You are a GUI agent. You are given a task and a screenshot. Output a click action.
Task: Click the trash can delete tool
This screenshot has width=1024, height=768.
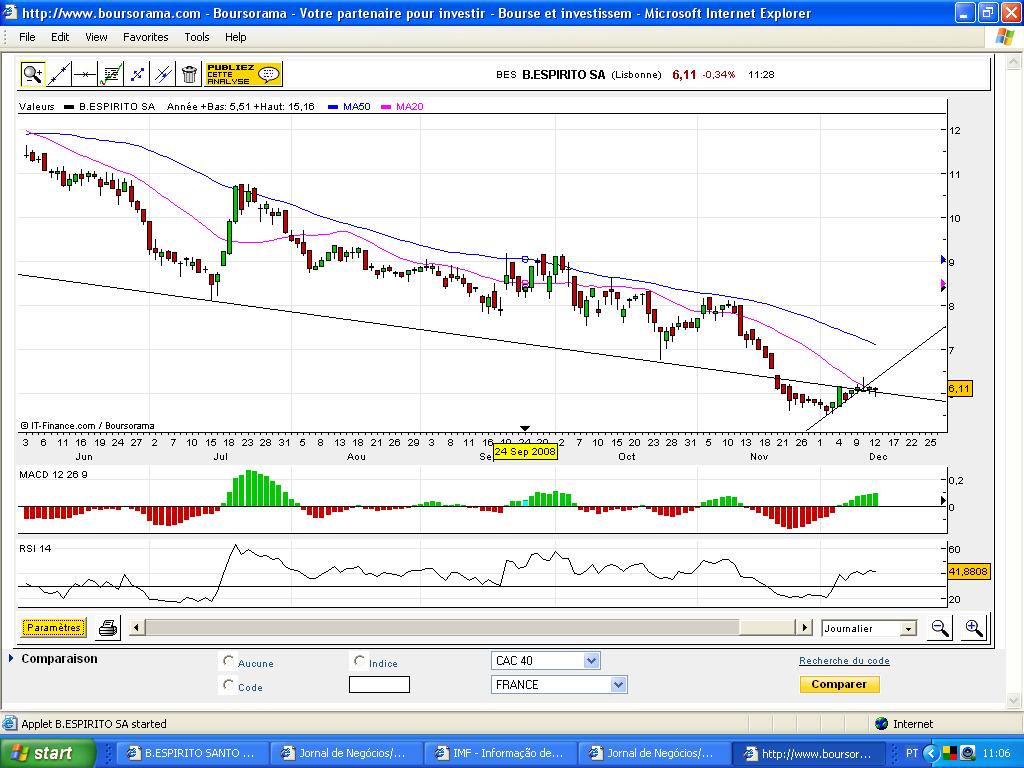189,74
